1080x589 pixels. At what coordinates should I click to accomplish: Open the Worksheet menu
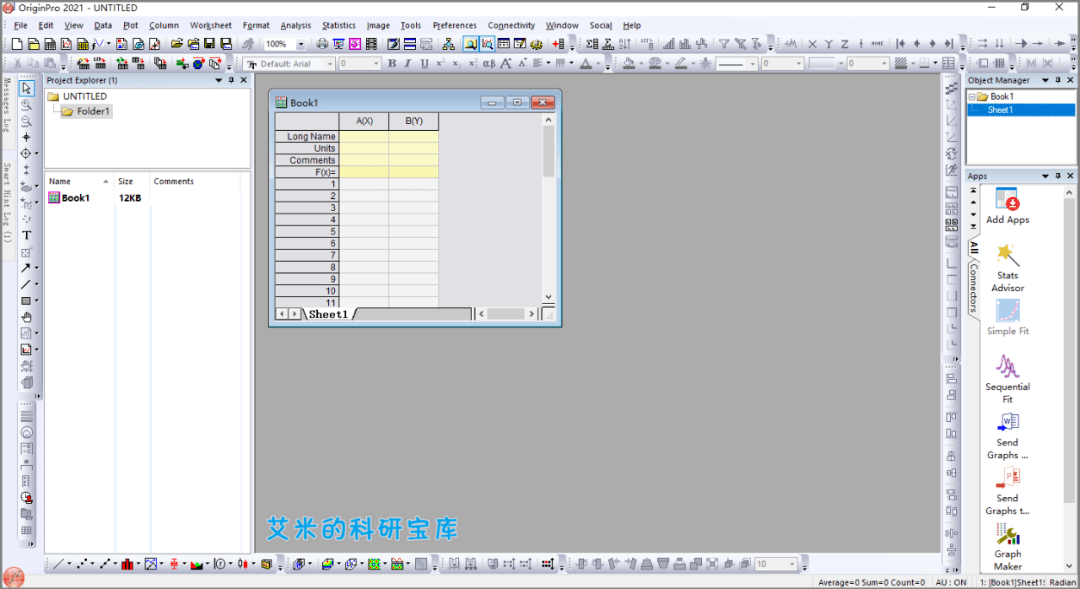click(211, 25)
